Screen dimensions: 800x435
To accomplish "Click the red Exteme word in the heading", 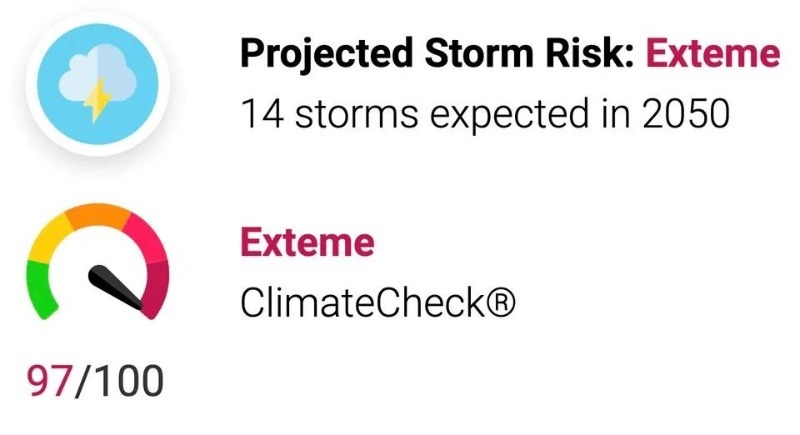I will coord(712,54).
